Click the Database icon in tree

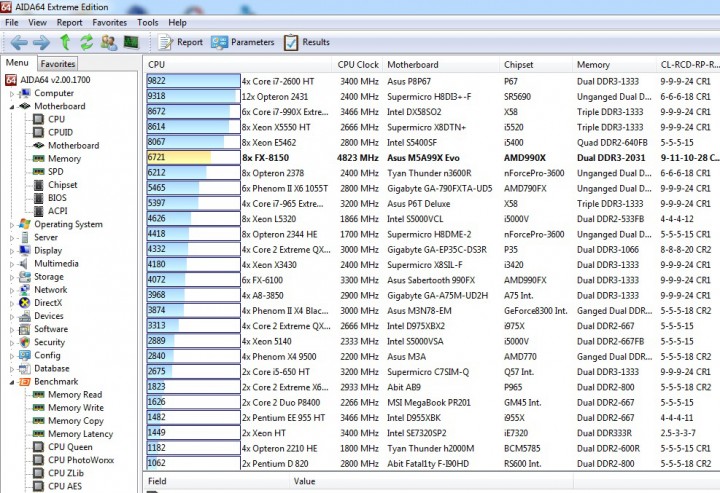pos(24,369)
